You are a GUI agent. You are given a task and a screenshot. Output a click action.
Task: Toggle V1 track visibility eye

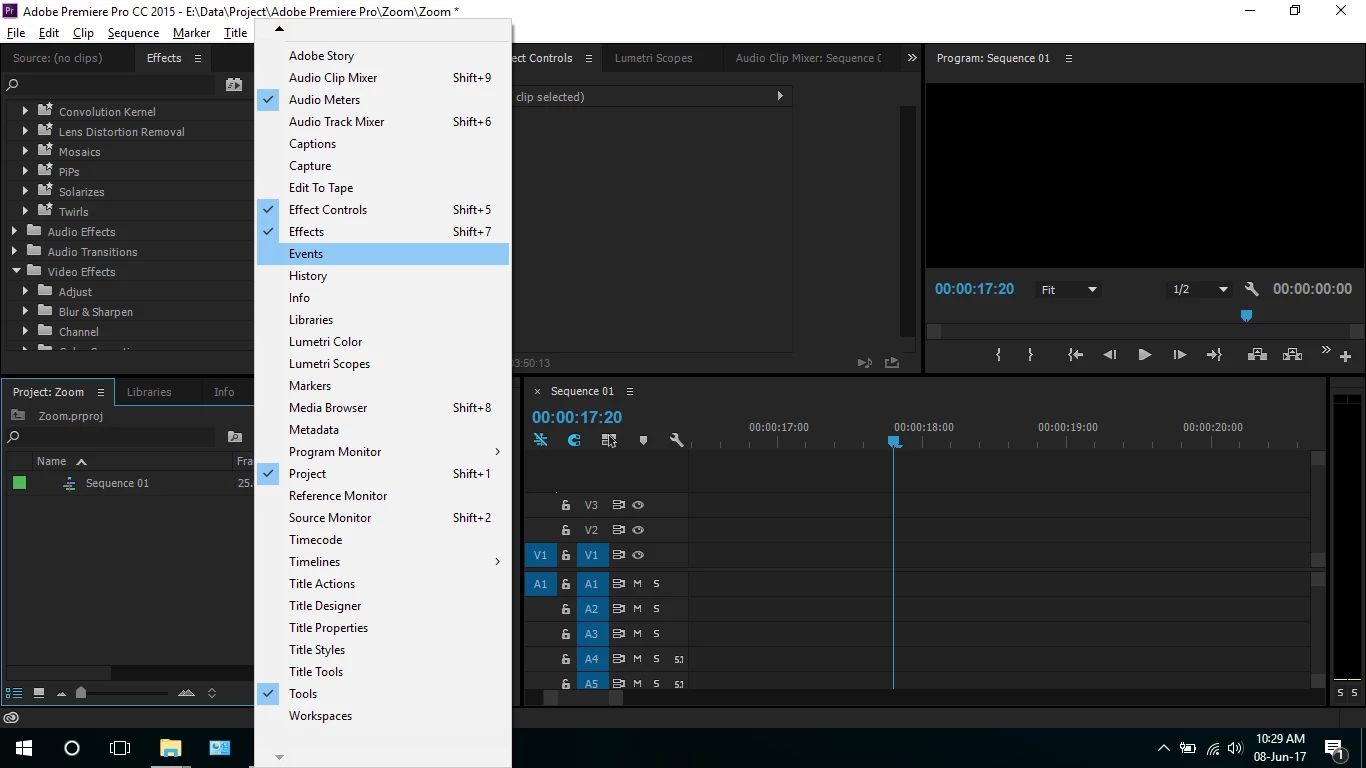(x=638, y=555)
